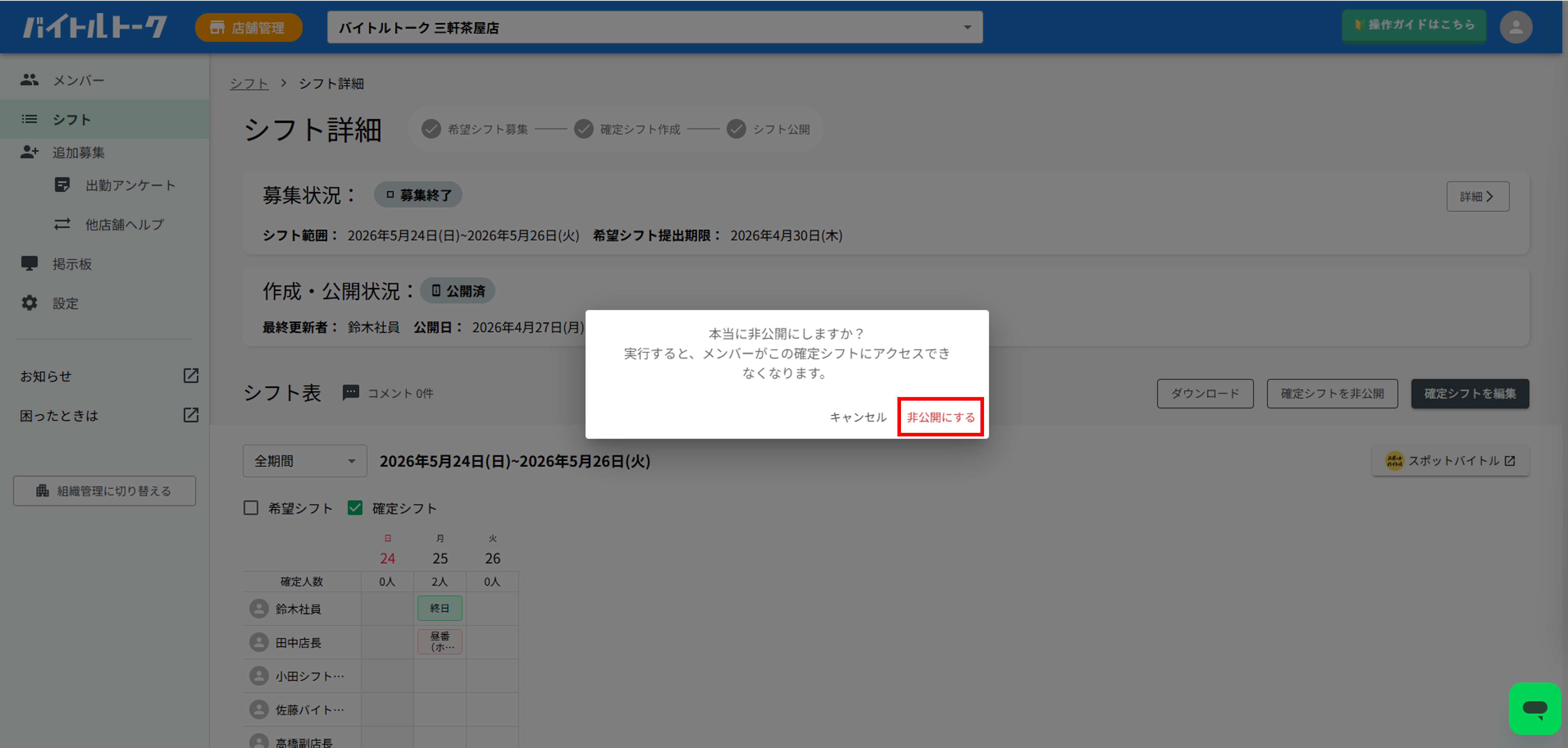
Task: Select the Sunday 24 date column header
Action: click(388, 550)
